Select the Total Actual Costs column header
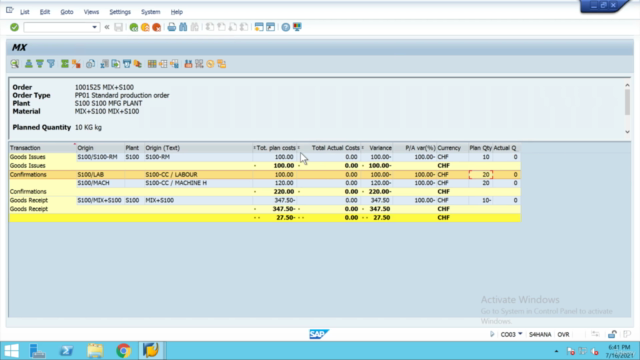 329,148
